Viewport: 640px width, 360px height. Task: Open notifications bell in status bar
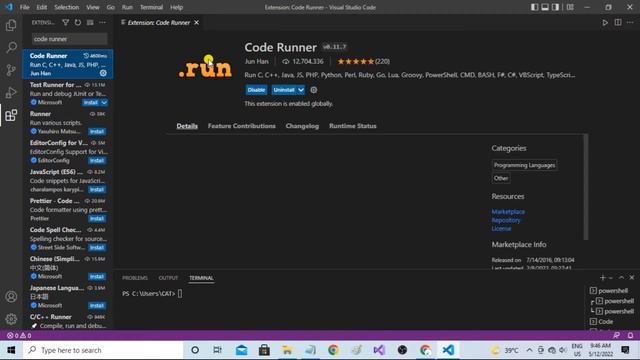click(x=630, y=335)
